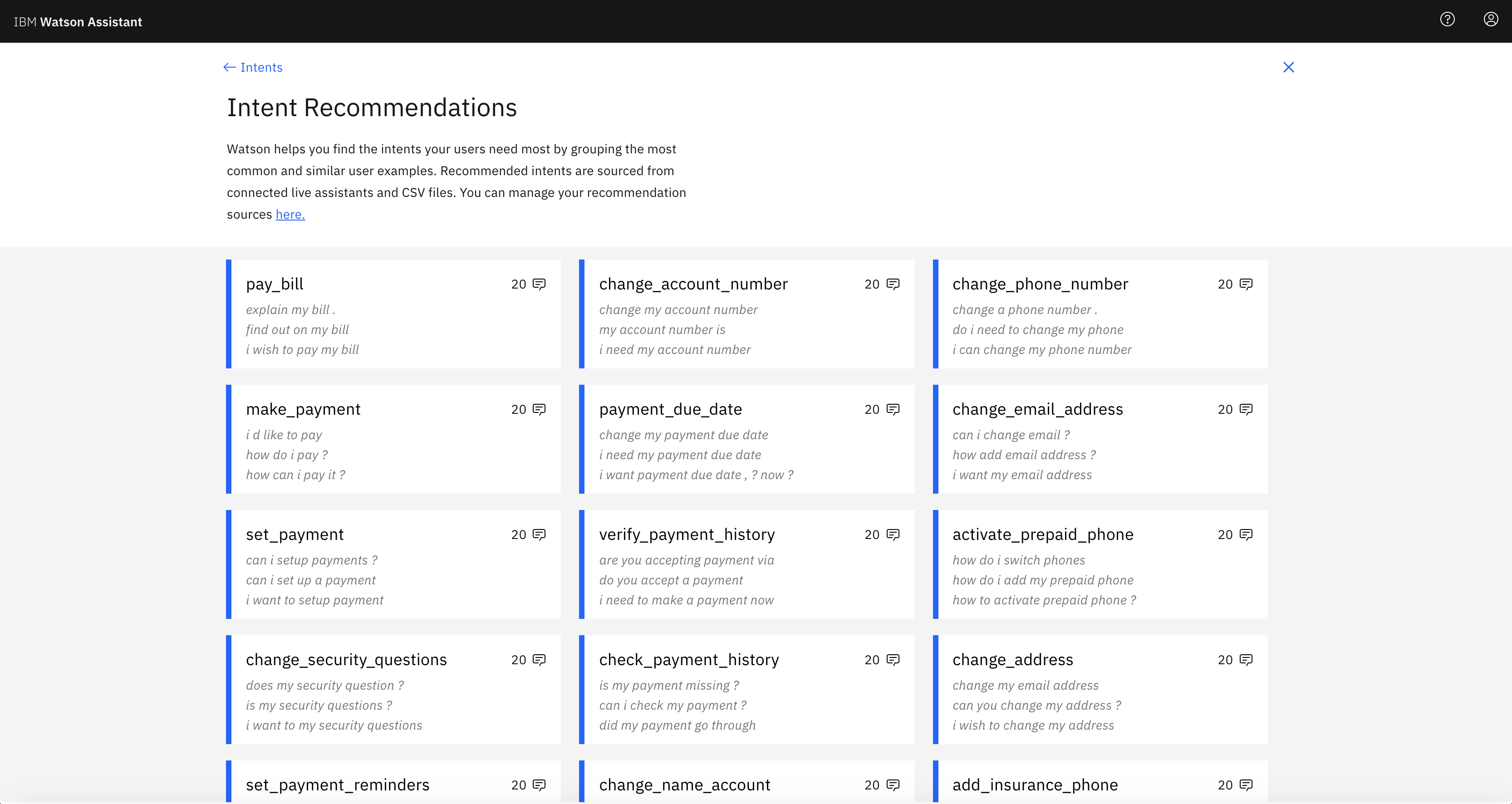Open the change_account_number recommendation card
This screenshot has width=1512, height=804.
click(x=746, y=314)
